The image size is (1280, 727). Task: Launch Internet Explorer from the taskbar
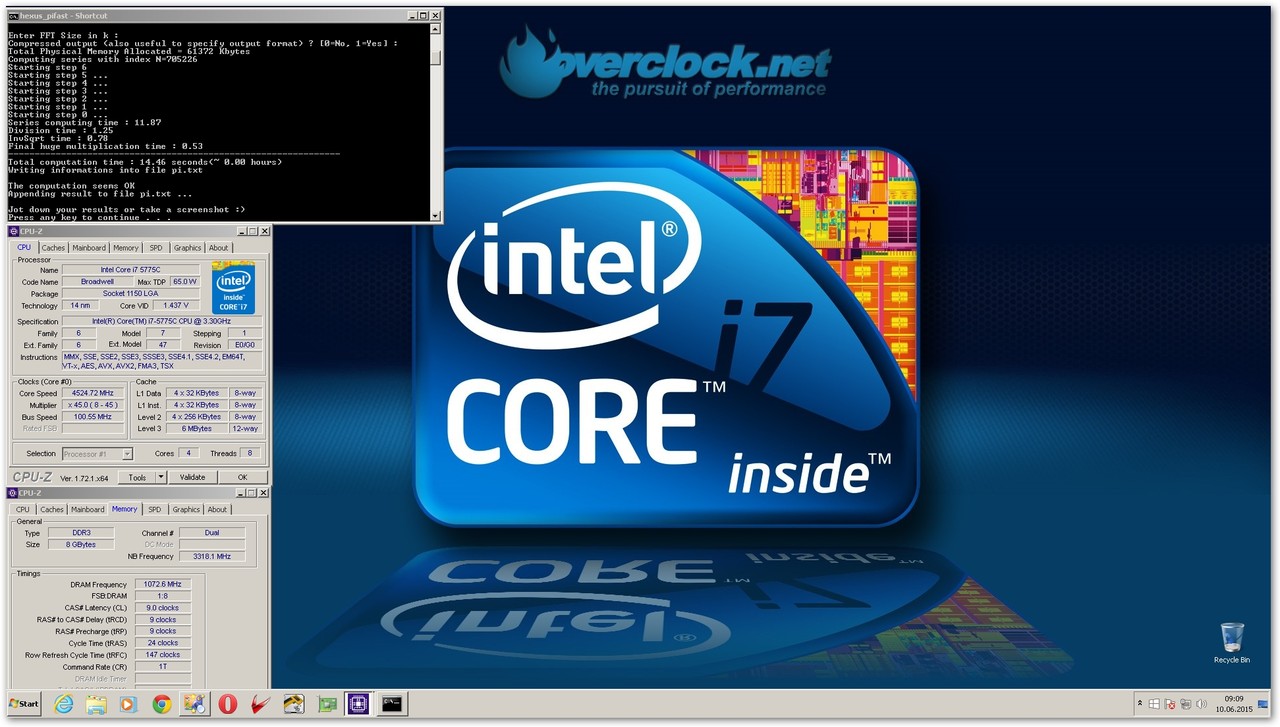click(x=63, y=704)
